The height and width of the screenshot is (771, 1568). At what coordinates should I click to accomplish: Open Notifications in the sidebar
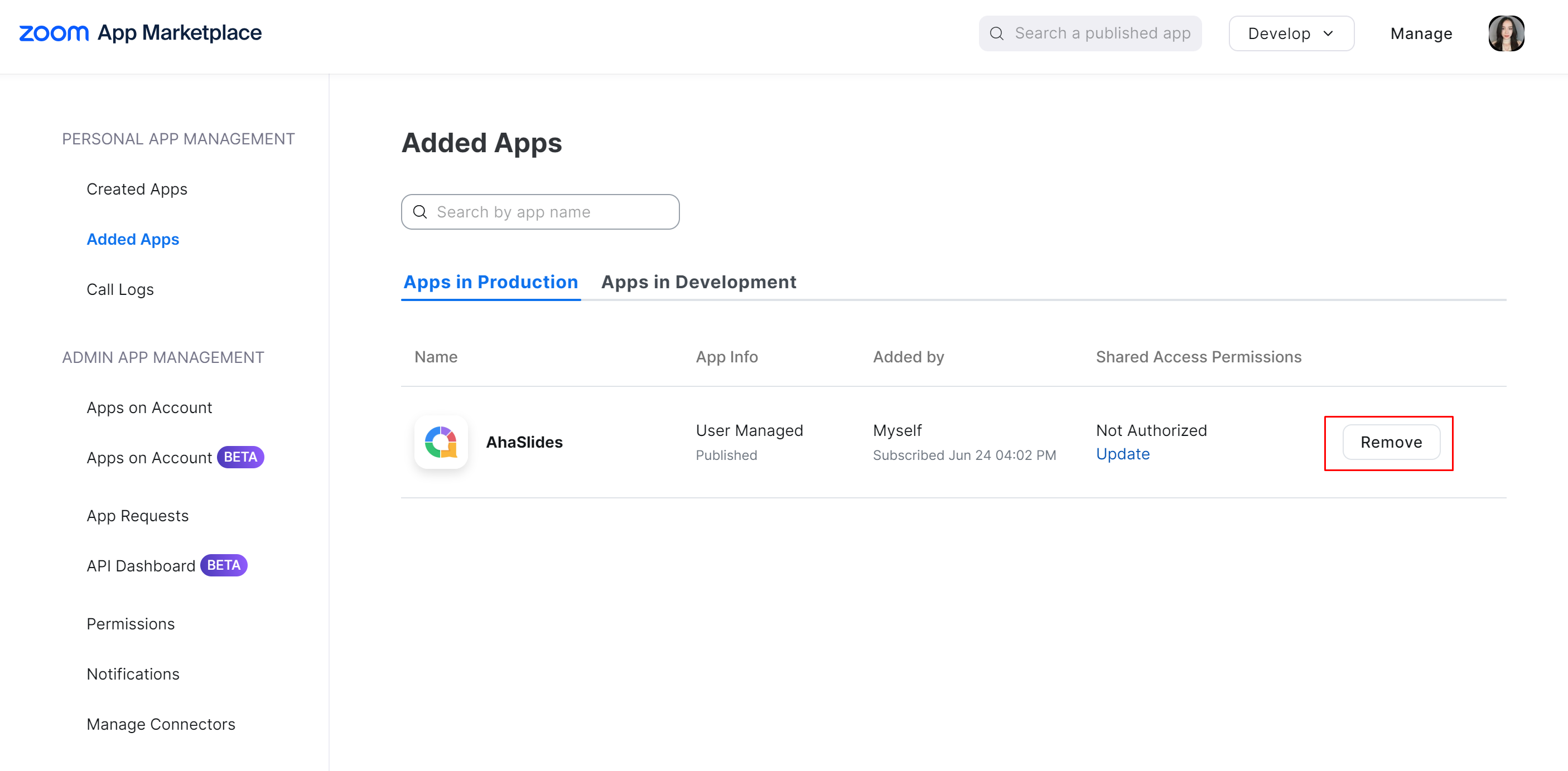tap(133, 674)
